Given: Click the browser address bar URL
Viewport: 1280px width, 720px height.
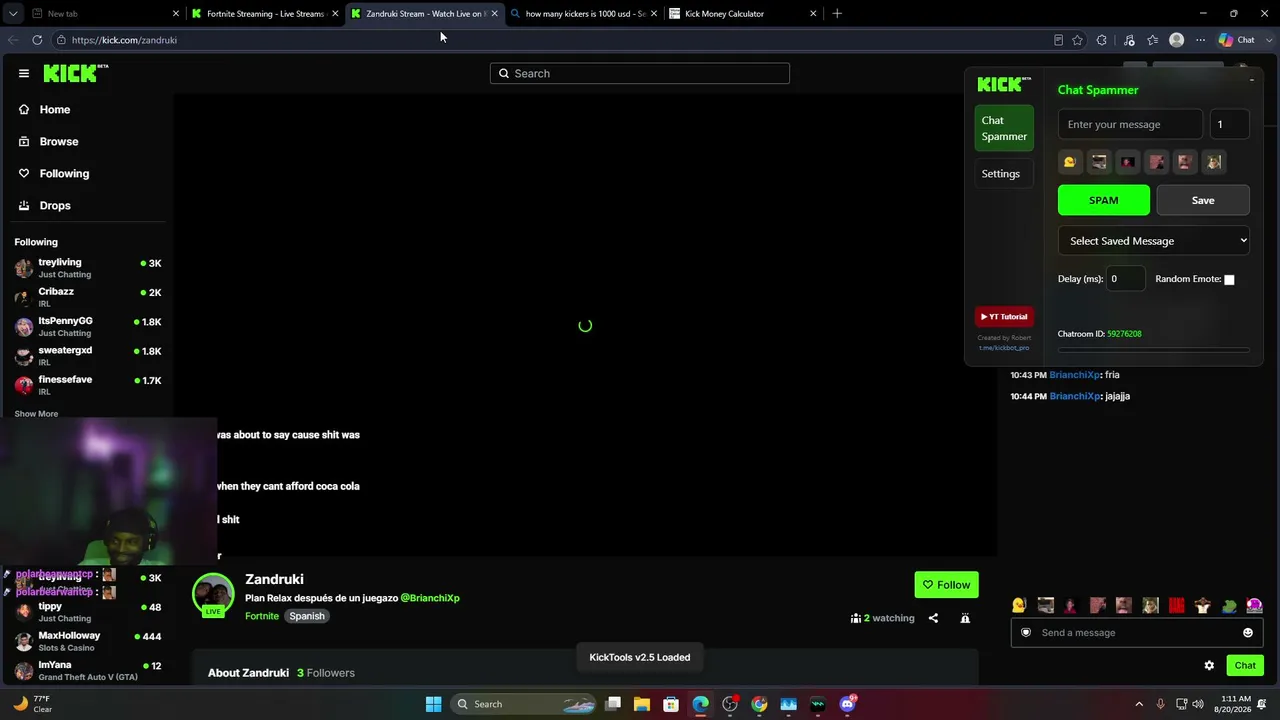Looking at the screenshot, I should (x=124, y=40).
